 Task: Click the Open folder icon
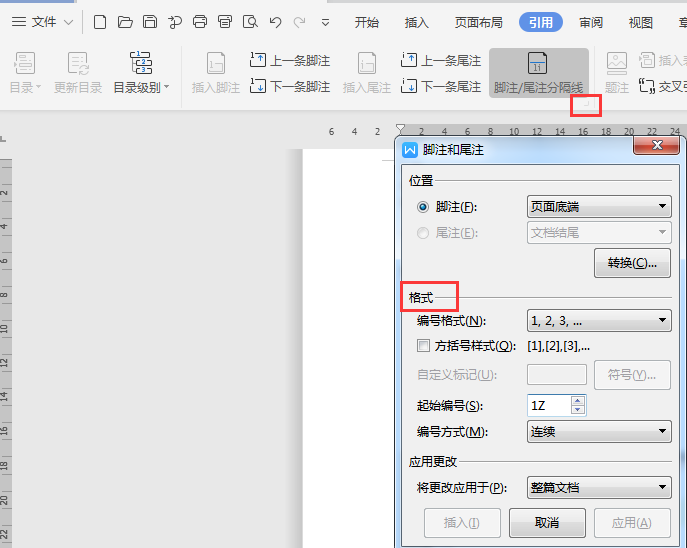coord(125,21)
